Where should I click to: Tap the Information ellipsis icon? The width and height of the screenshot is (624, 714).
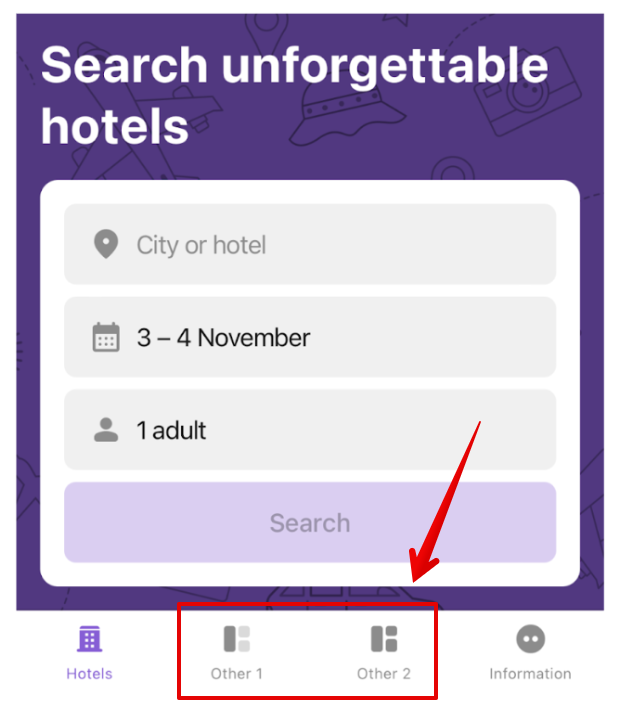click(x=531, y=639)
